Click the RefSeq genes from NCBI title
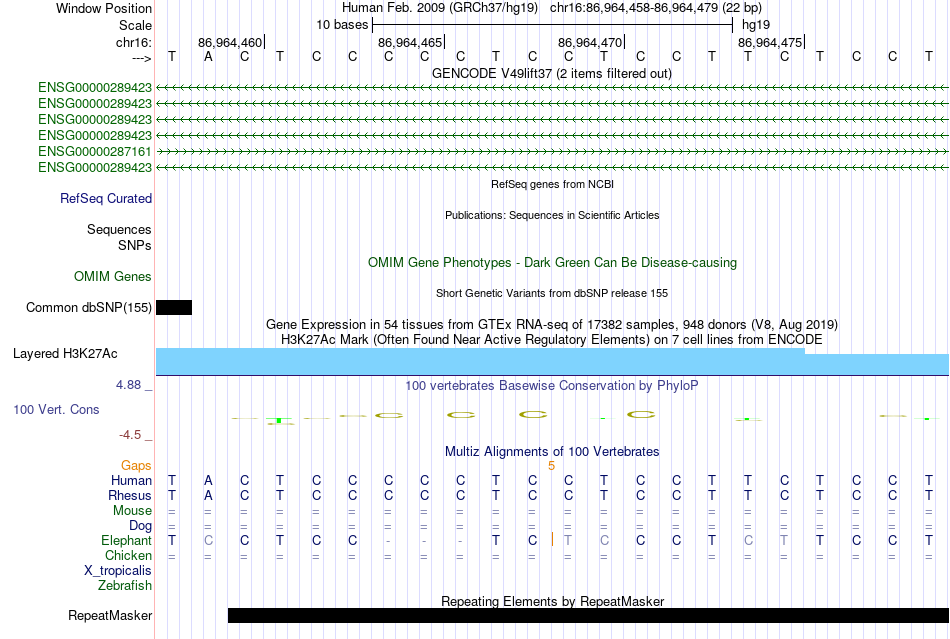950x639 pixels. 552,184
